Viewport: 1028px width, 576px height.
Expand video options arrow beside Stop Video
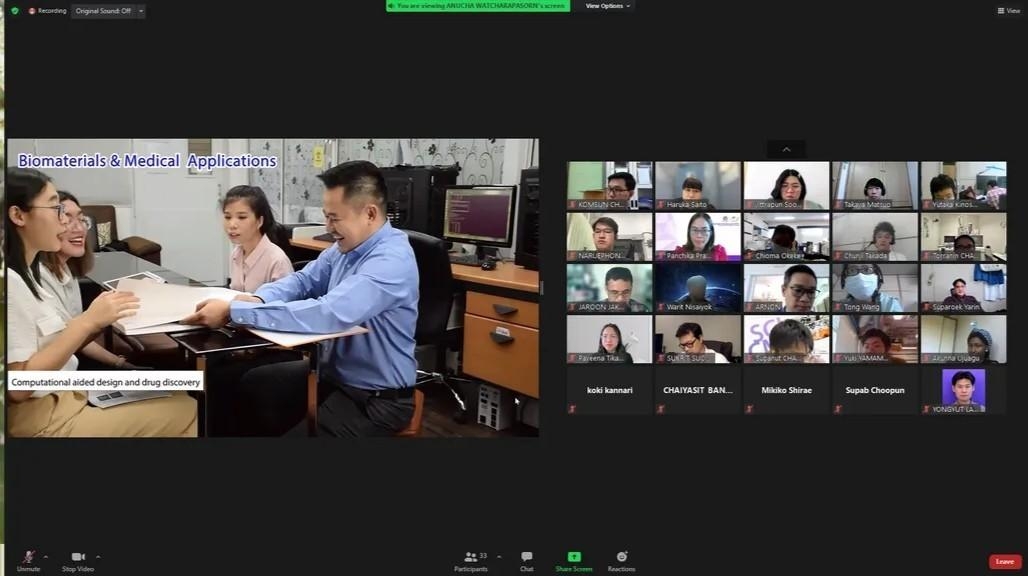pyautogui.click(x=98, y=556)
